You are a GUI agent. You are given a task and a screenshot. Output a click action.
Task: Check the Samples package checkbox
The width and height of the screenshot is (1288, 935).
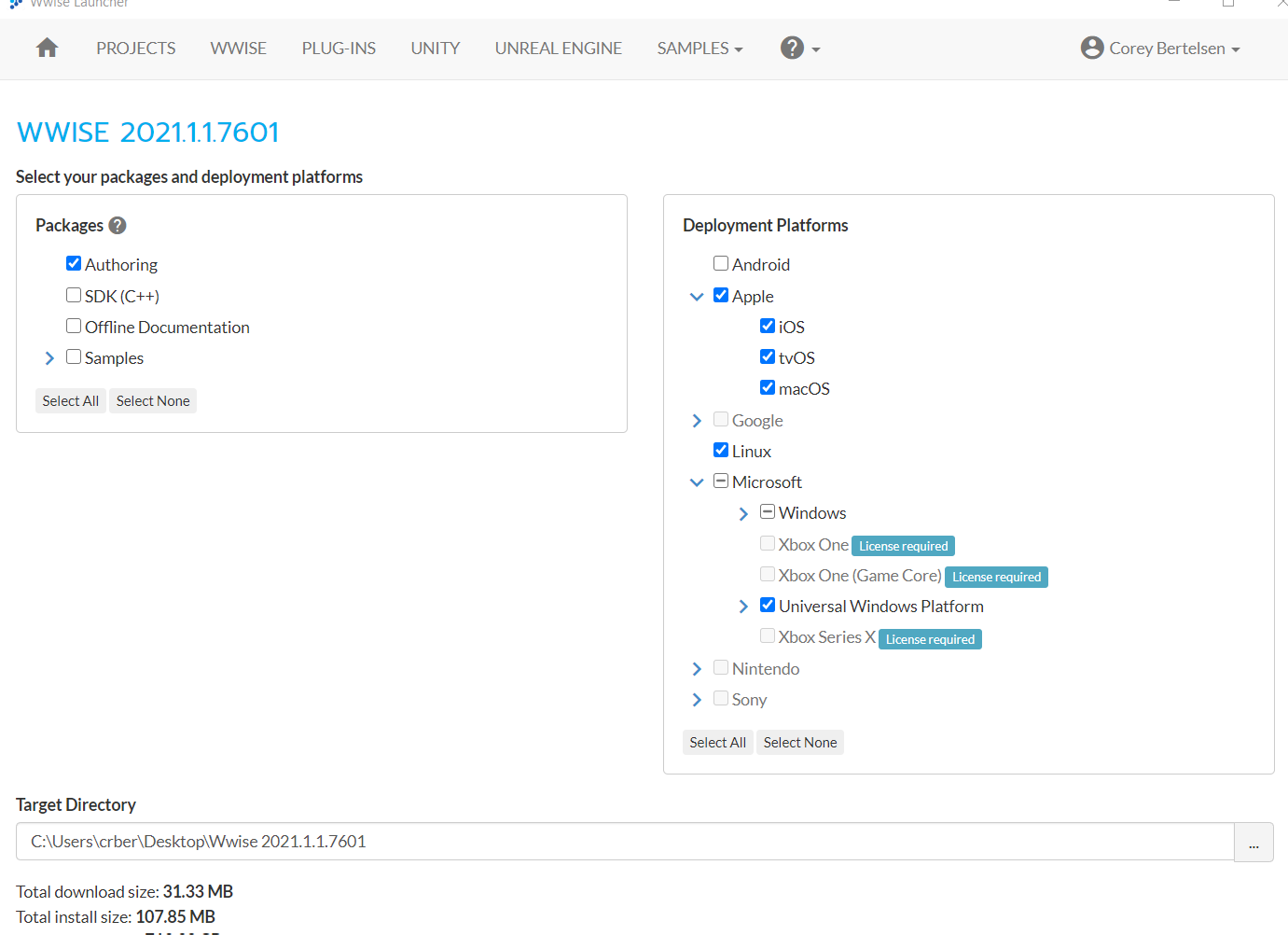[74, 356]
